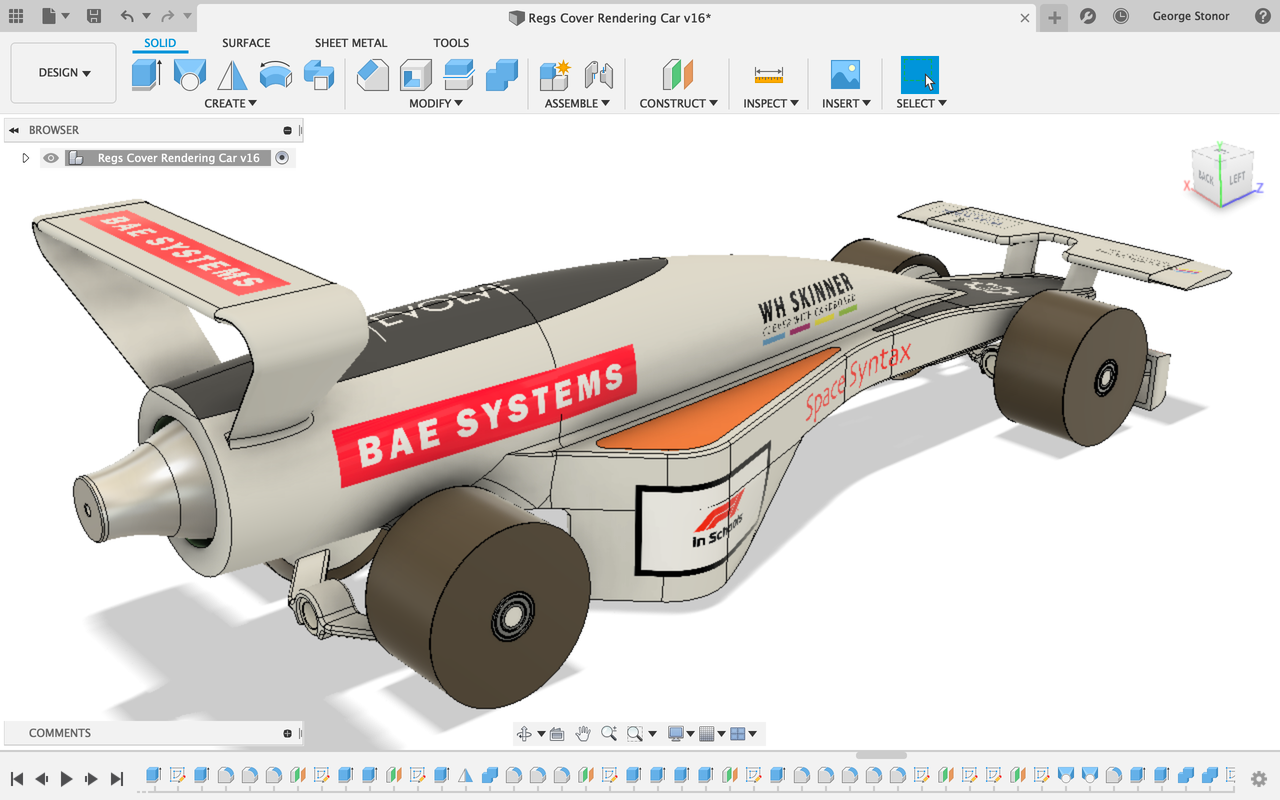Click the BACK face of the ViewCube
Image resolution: width=1280 pixels, height=800 pixels.
click(x=1207, y=179)
